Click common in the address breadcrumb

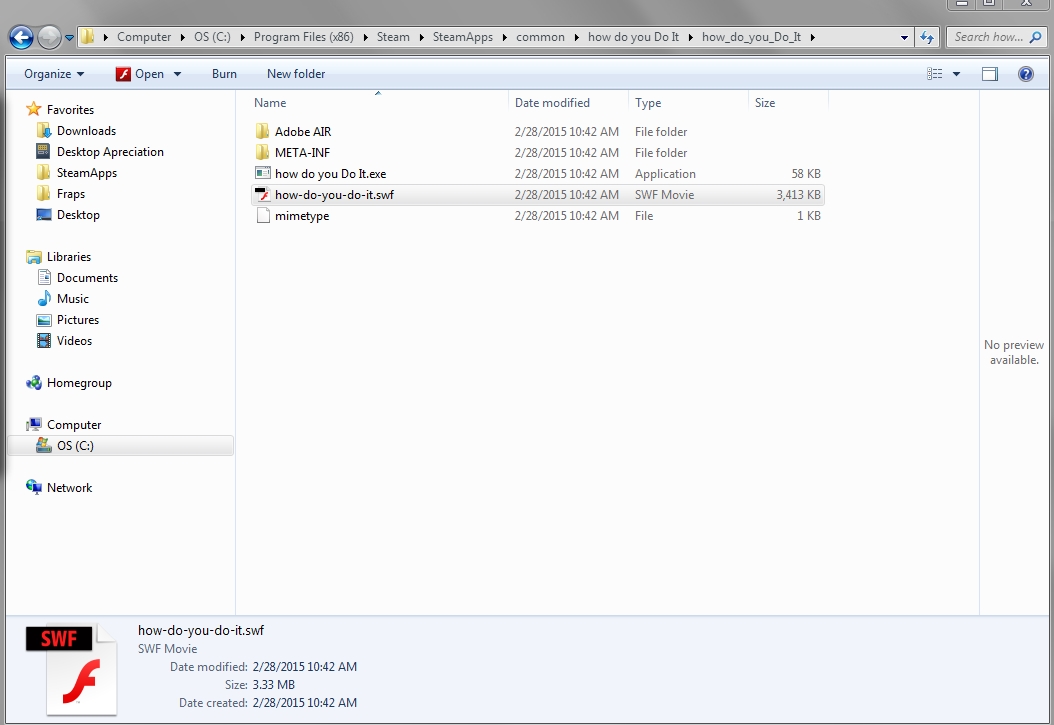pyautogui.click(x=540, y=37)
